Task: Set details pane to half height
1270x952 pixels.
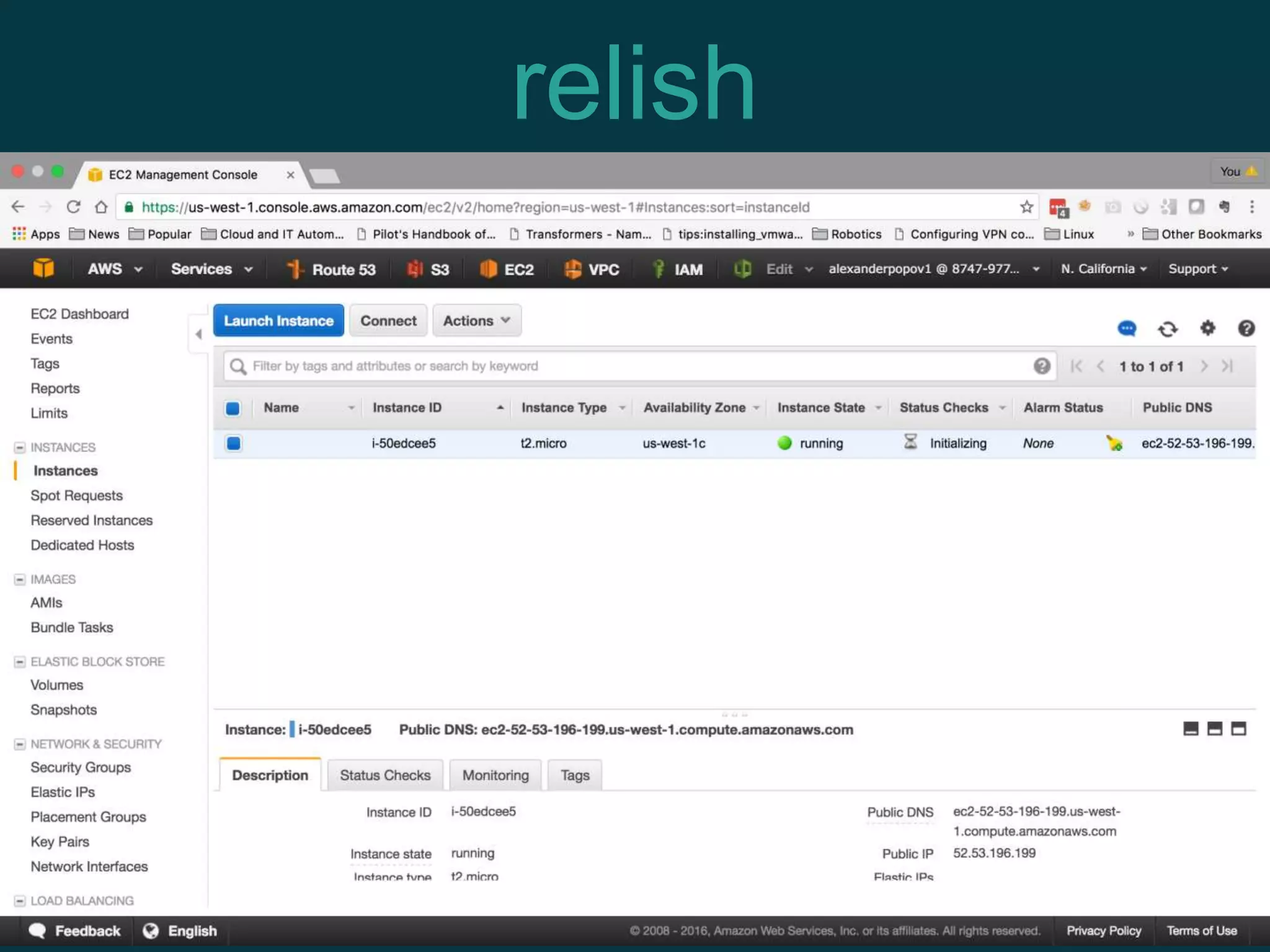Action: tap(1215, 729)
